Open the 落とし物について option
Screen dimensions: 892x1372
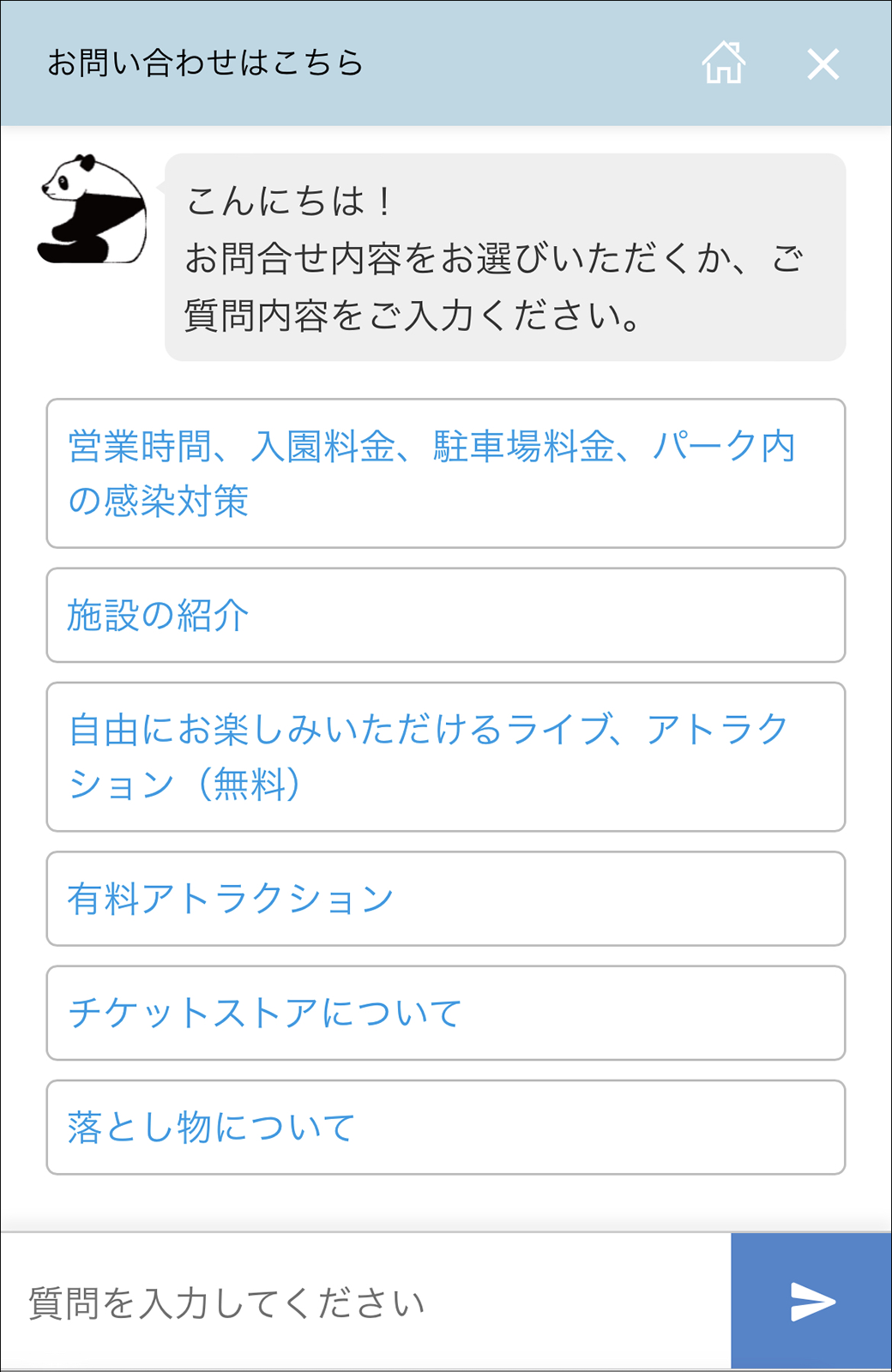point(446,1128)
